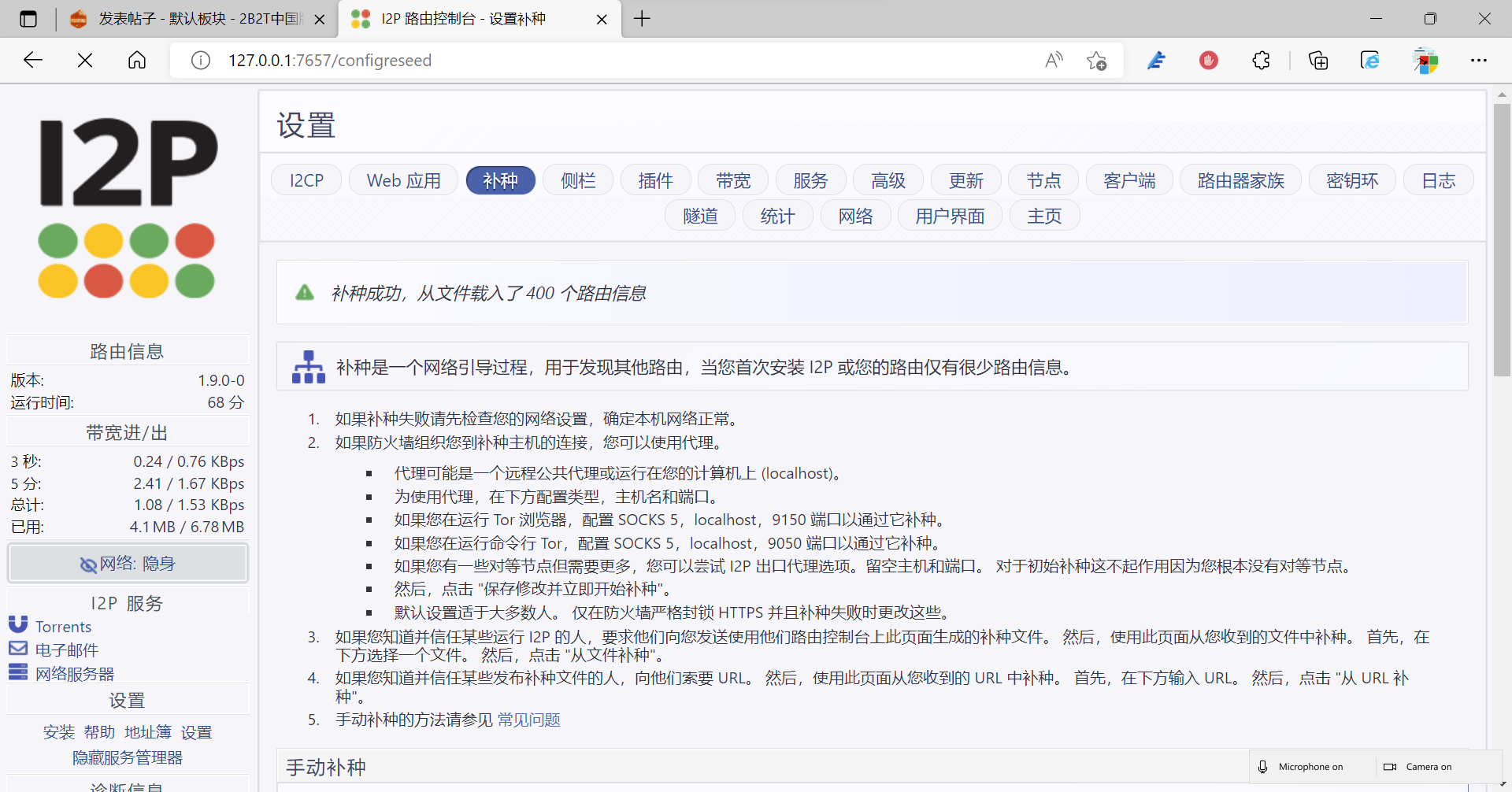
Task: Open Torrents link in I2P 服务
Action: coord(63,627)
